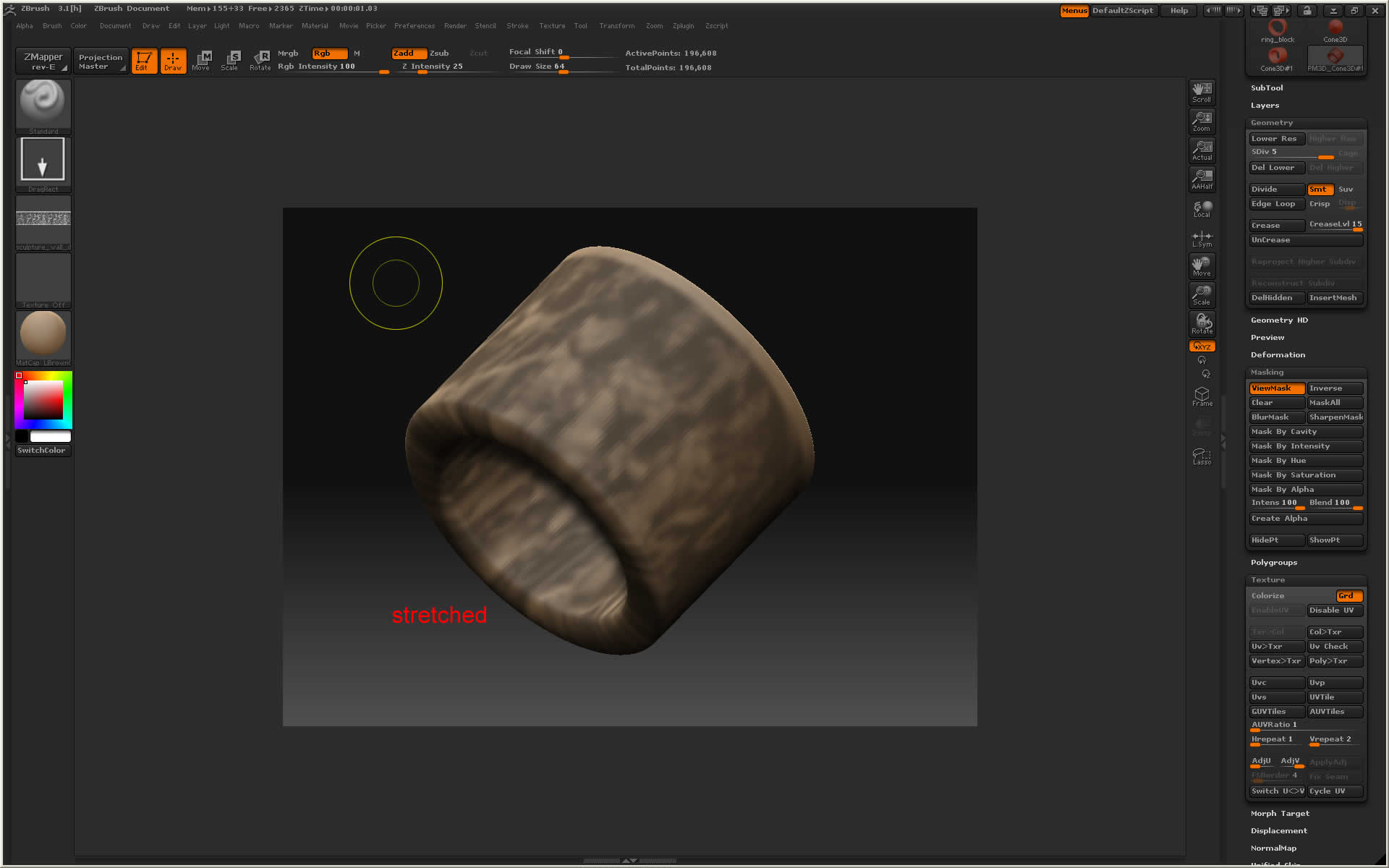Expand the SubTool palette section
The height and width of the screenshot is (868, 1389).
1267,88
